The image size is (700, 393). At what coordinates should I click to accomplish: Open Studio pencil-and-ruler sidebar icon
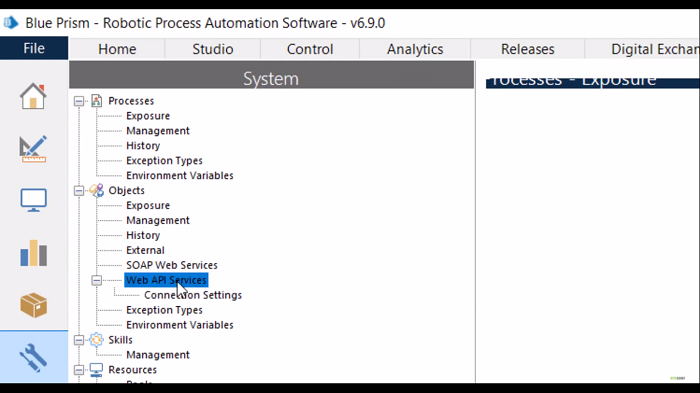pyautogui.click(x=33, y=149)
